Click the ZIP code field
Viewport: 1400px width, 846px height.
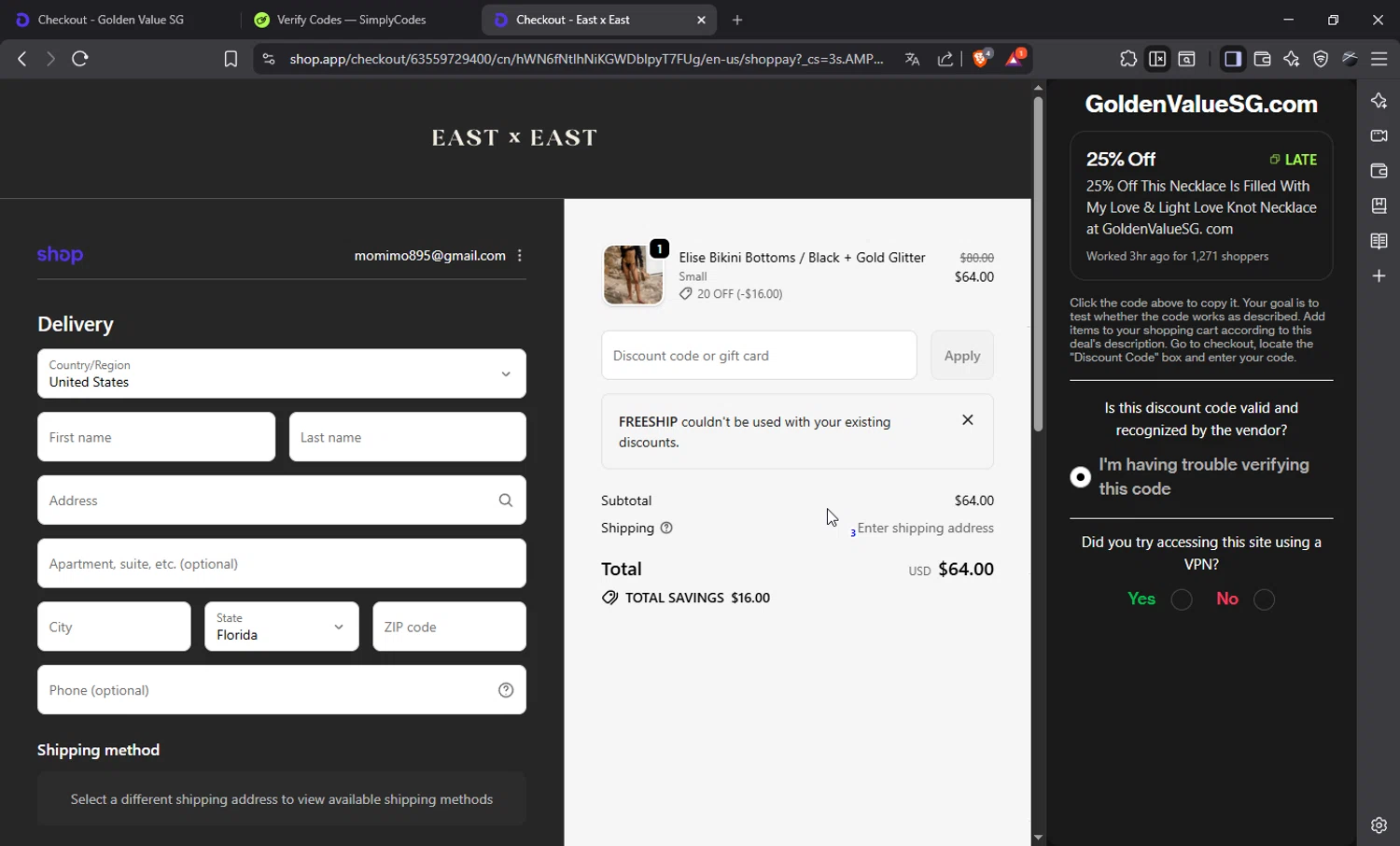coord(450,627)
